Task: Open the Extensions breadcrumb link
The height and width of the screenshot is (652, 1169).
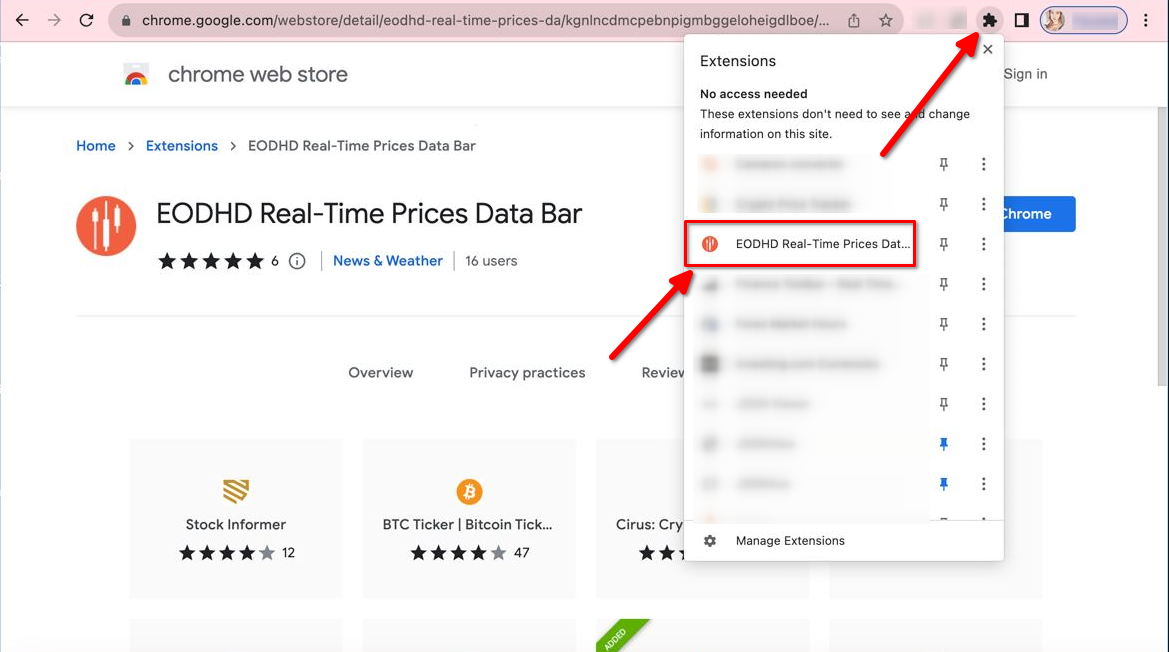Action: coord(182,146)
